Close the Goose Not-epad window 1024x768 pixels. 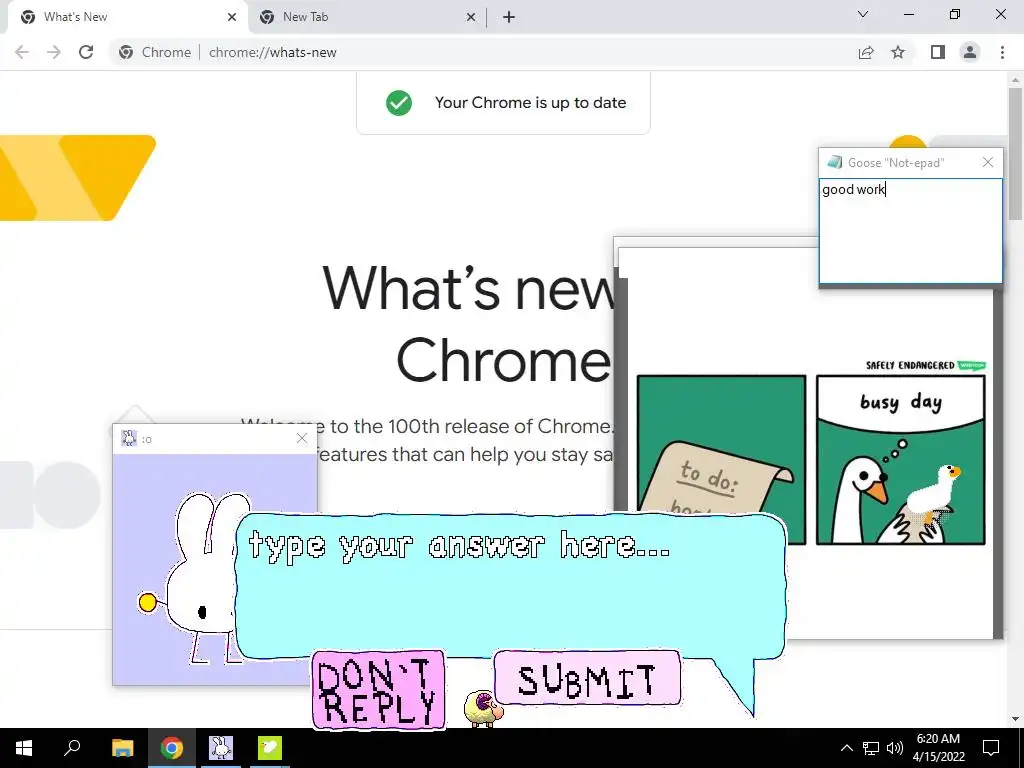[x=987, y=162]
